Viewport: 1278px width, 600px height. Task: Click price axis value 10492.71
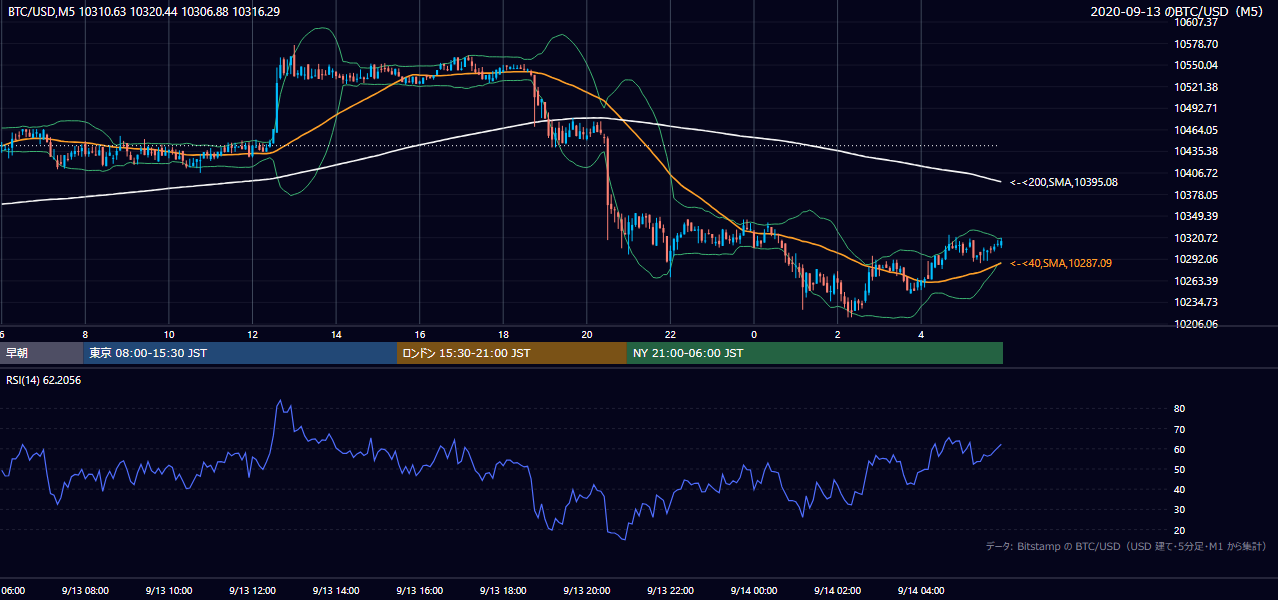pyautogui.click(x=1196, y=108)
